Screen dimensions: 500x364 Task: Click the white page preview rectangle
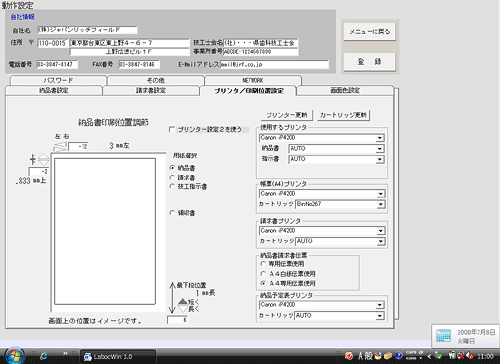tap(105, 231)
